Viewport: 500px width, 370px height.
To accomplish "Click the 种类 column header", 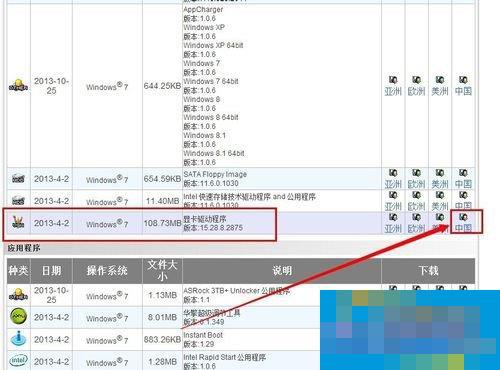I will point(18,270).
